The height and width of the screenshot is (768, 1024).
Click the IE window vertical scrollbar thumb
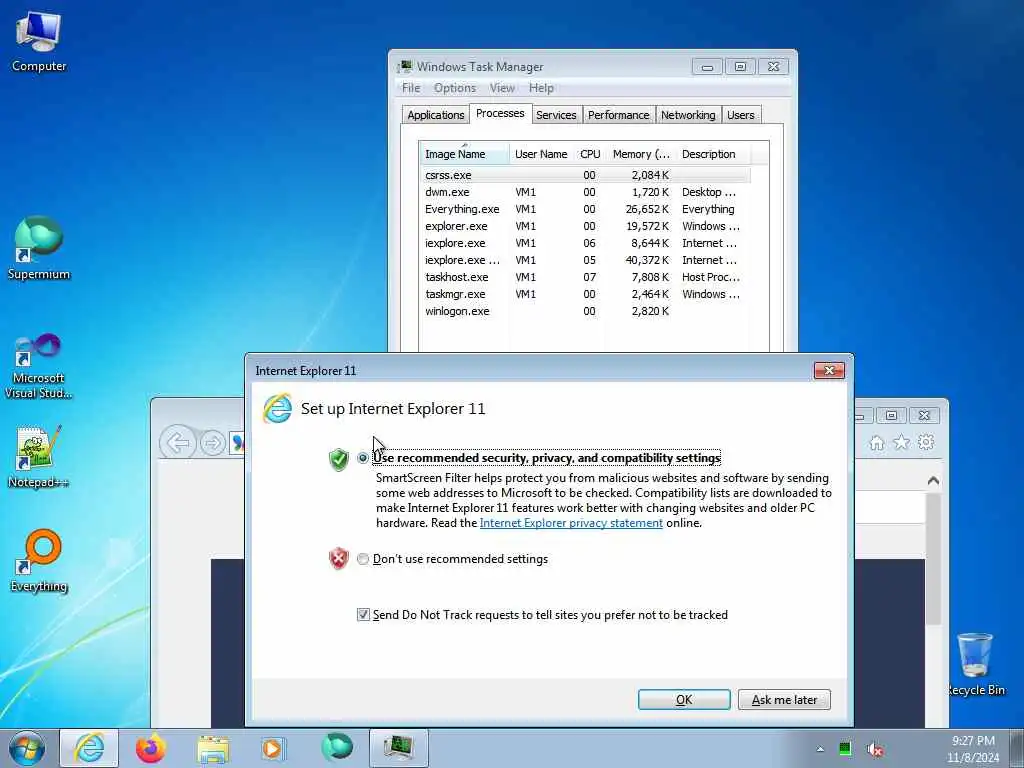click(x=933, y=558)
